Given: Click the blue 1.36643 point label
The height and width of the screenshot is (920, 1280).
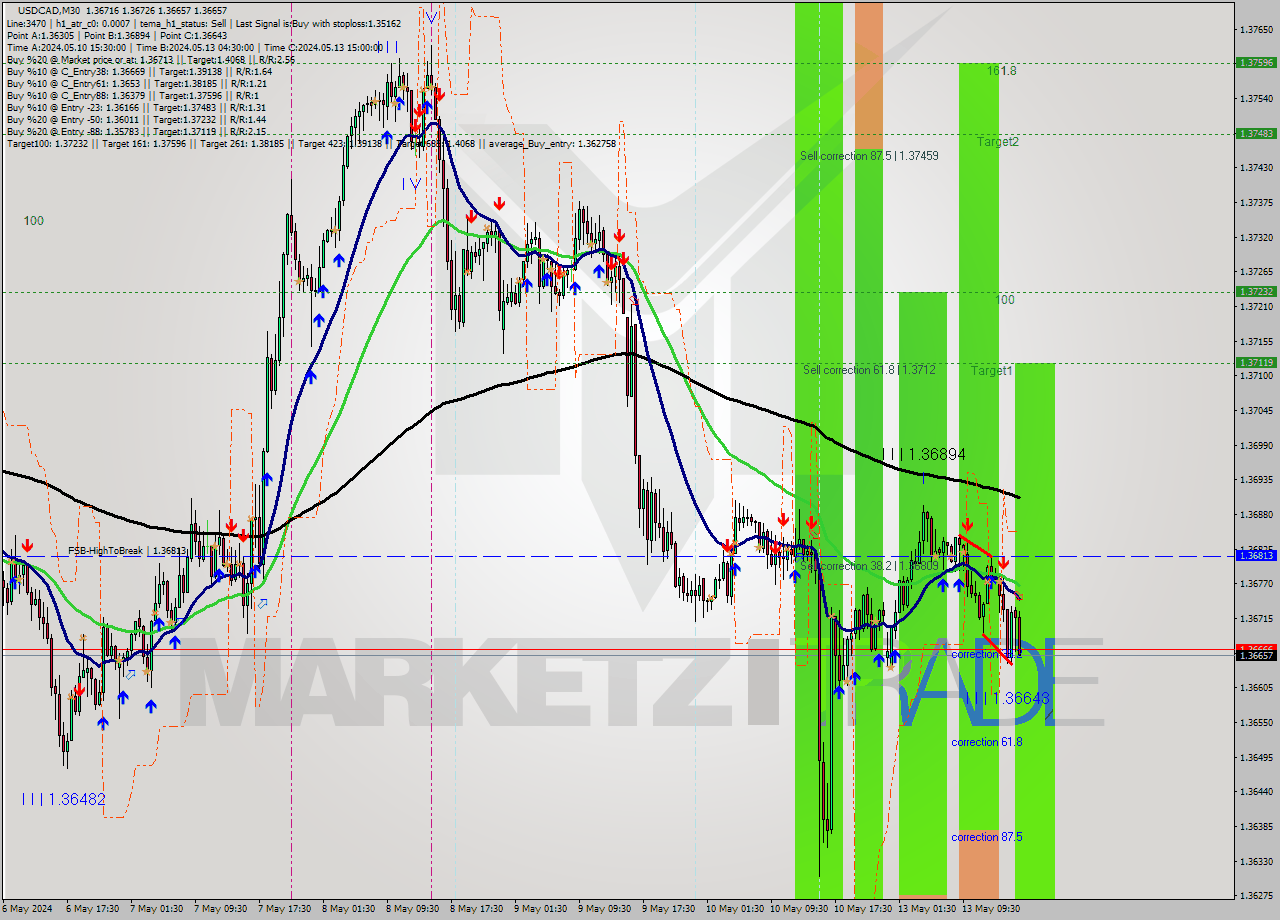Looking at the screenshot, I should pyautogui.click(x=1007, y=698).
